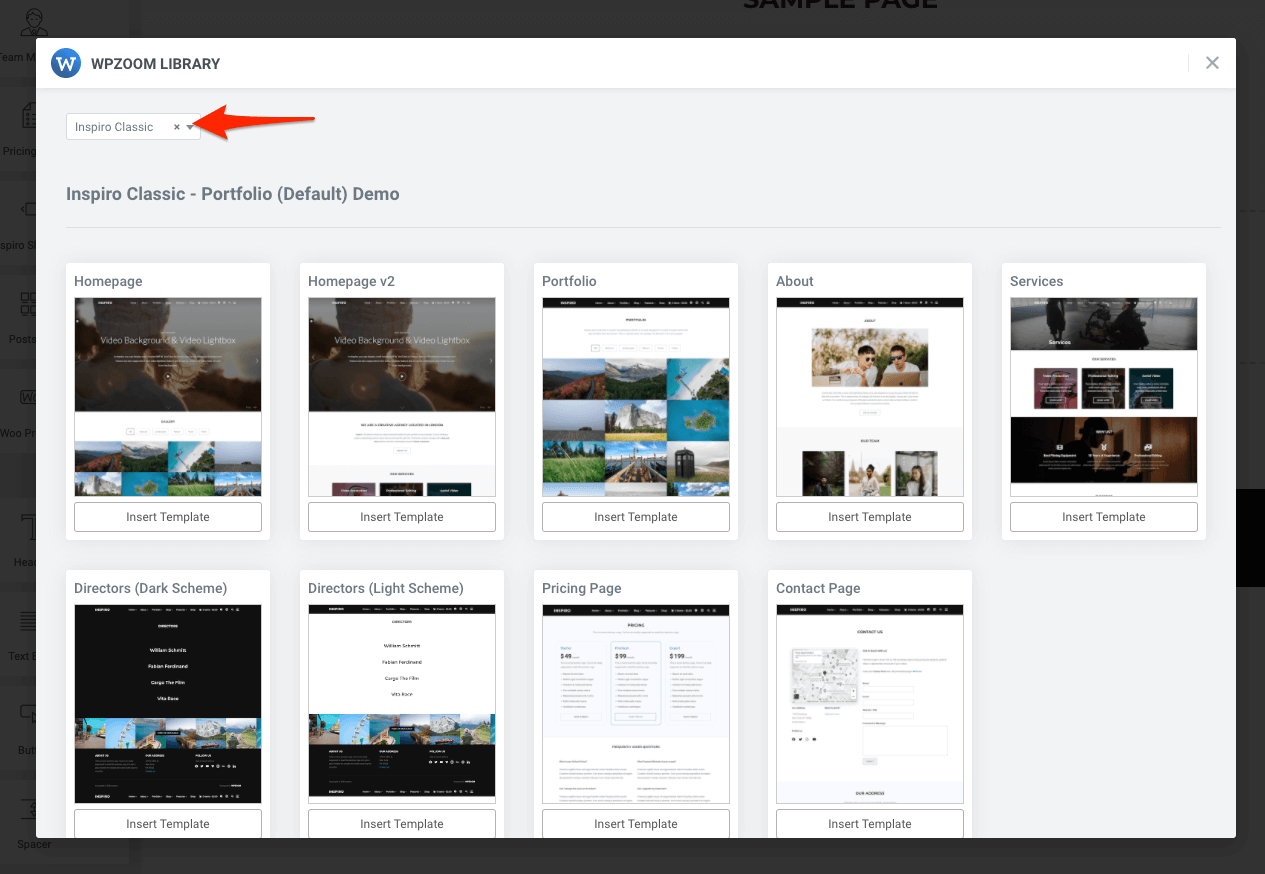
Task: Click the Directors (Light Scheme) title
Action: (386, 588)
